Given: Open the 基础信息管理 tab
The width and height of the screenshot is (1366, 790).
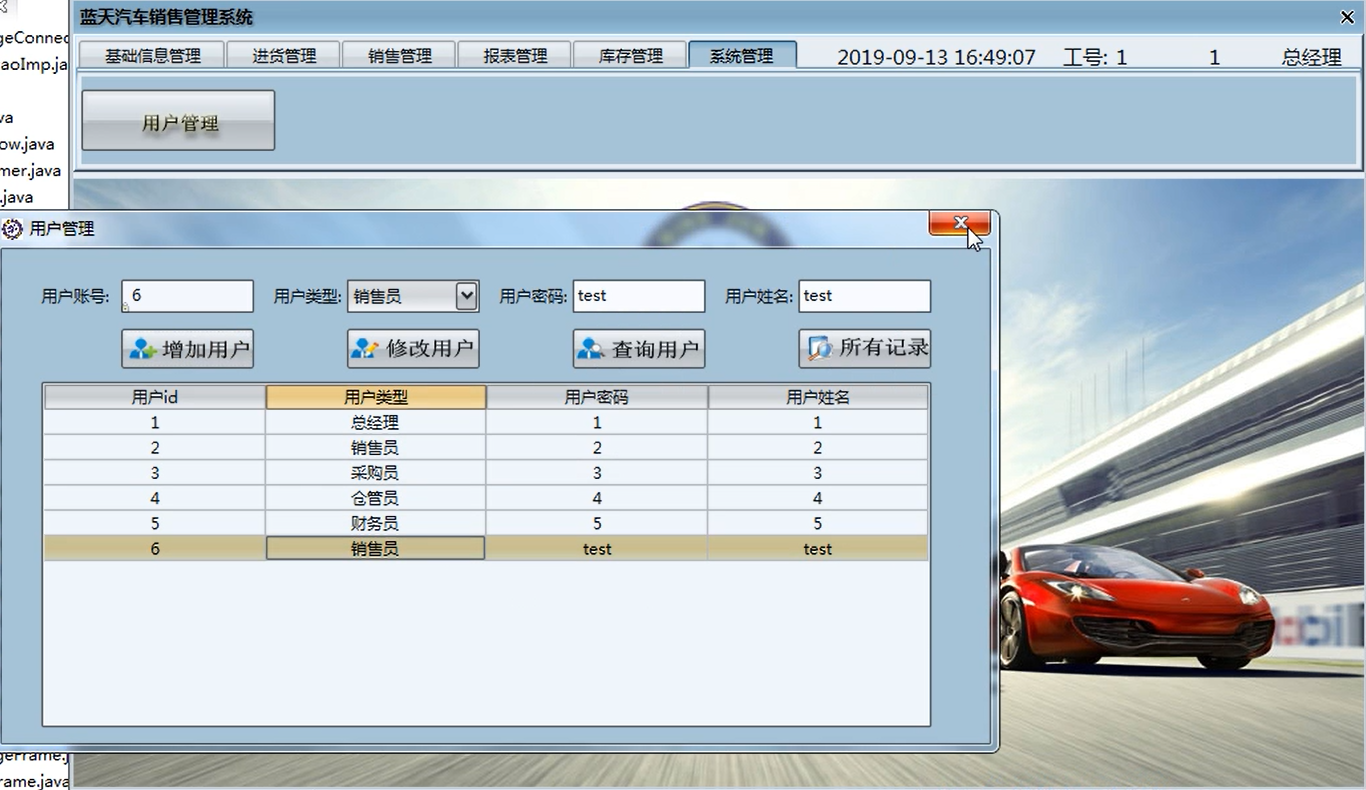Looking at the screenshot, I should (153, 56).
